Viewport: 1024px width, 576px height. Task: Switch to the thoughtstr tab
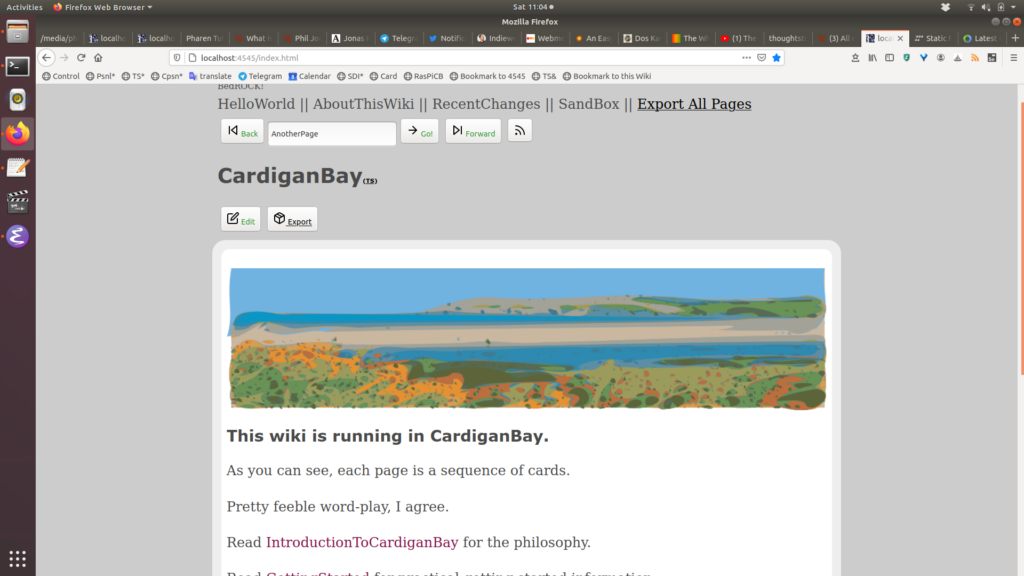tap(787, 38)
